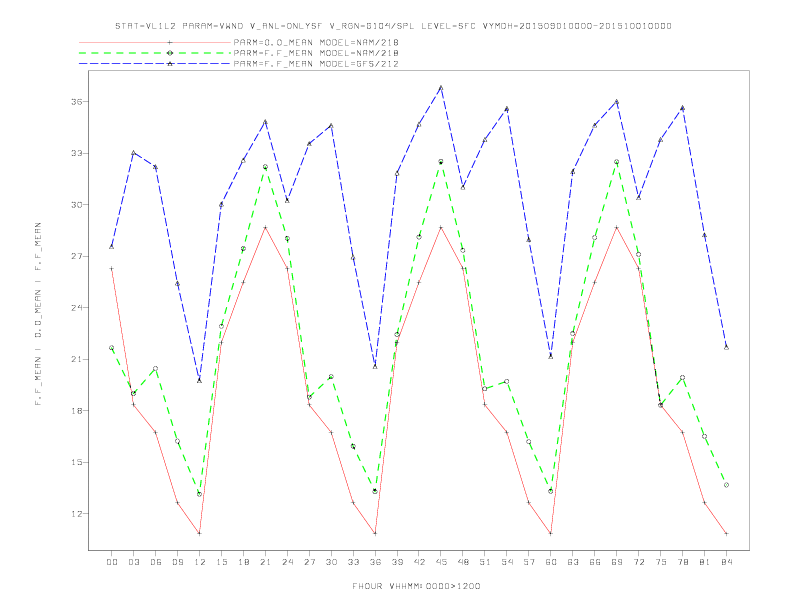Click forecast hour 69 on x-axis

coord(617,562)
